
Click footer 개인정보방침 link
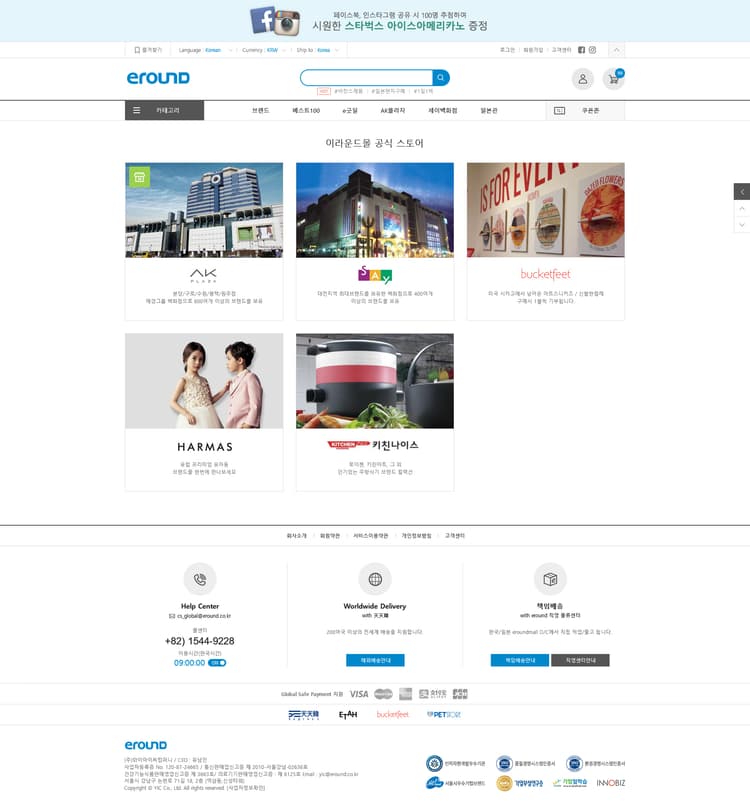point(416,536)
